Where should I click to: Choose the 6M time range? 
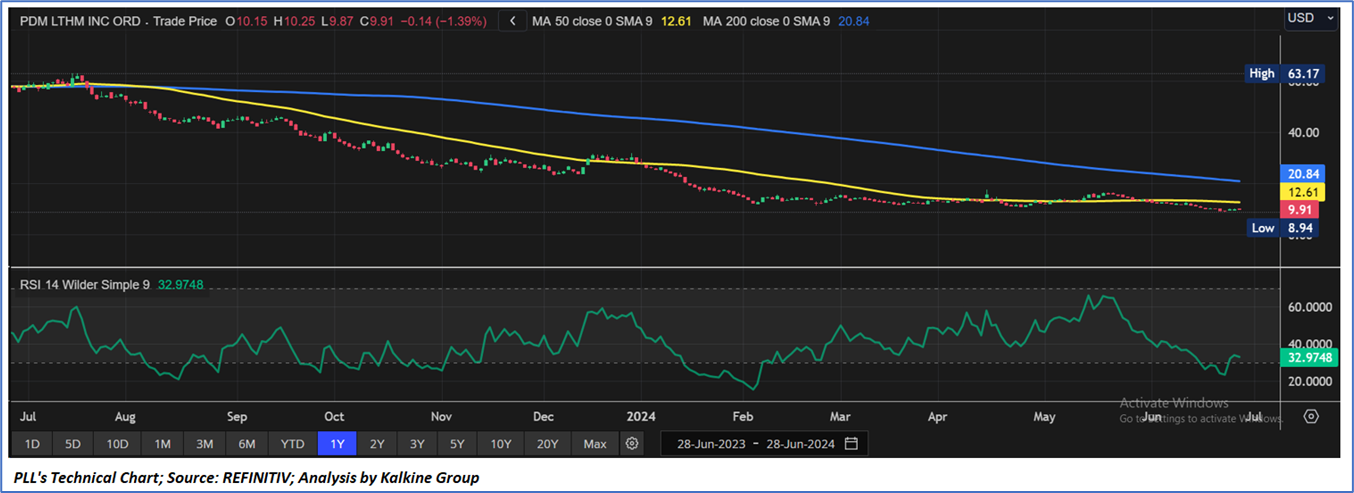coord(247,443)
